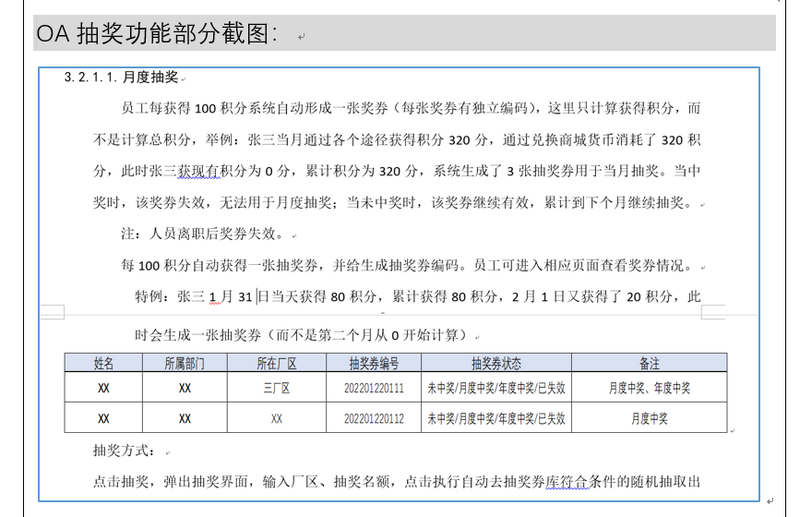Click the remark cell '月度中奖、年度中奖'
This screenshot has height=517, width=800.
(x=649, y=388)
